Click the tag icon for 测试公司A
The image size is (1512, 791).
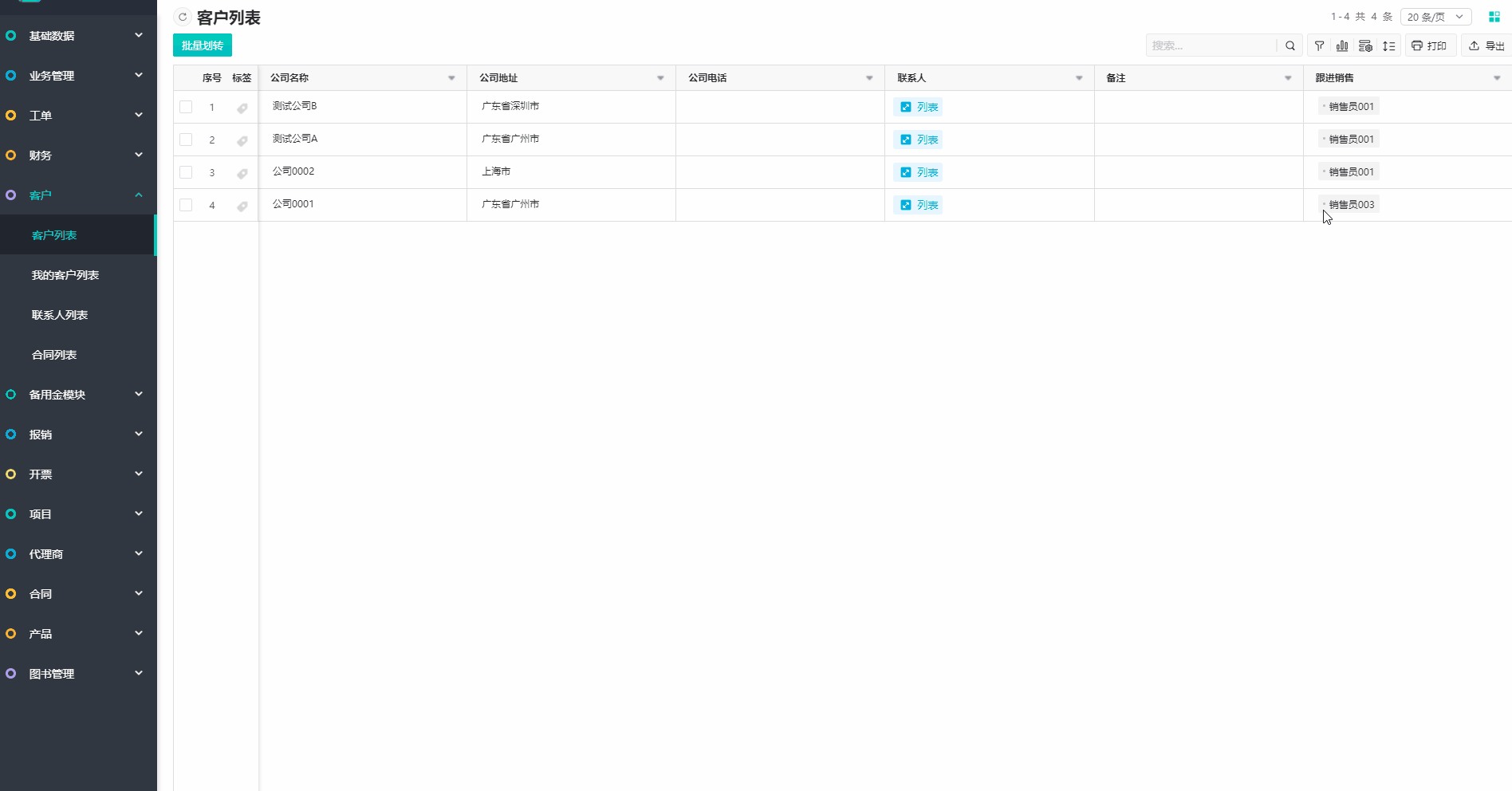242,140
